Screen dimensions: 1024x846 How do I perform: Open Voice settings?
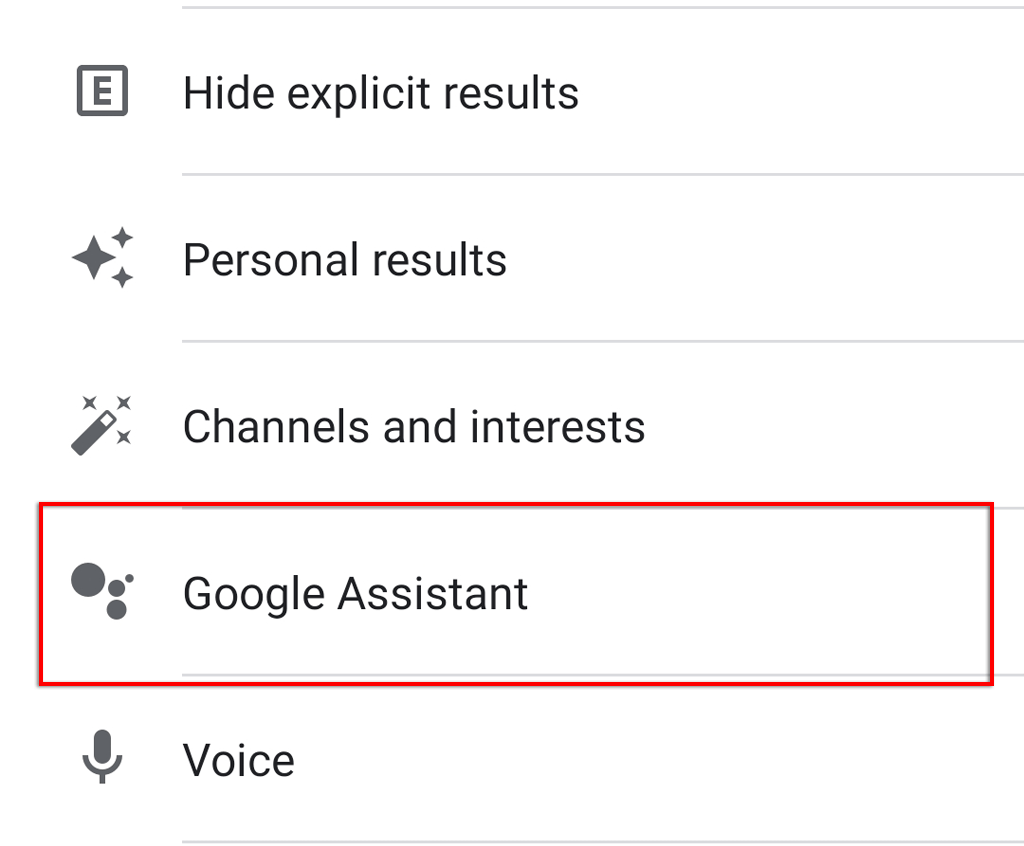pos(512,759)
